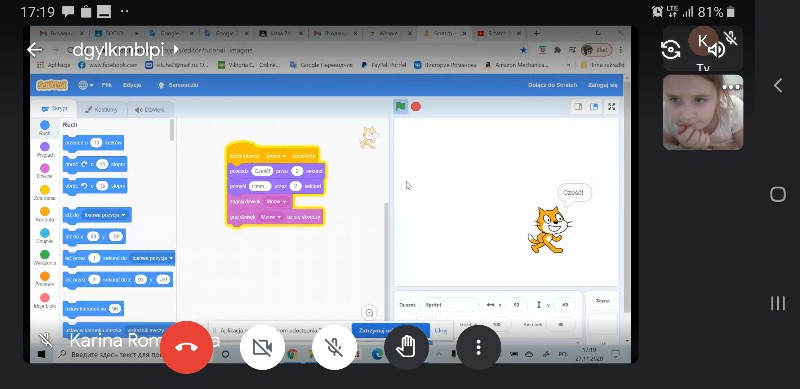Image resolution: width=800 pixels, height=389 pixels.
Task: Toggle the speaker audio output icon
Action: tap(716, 49)
